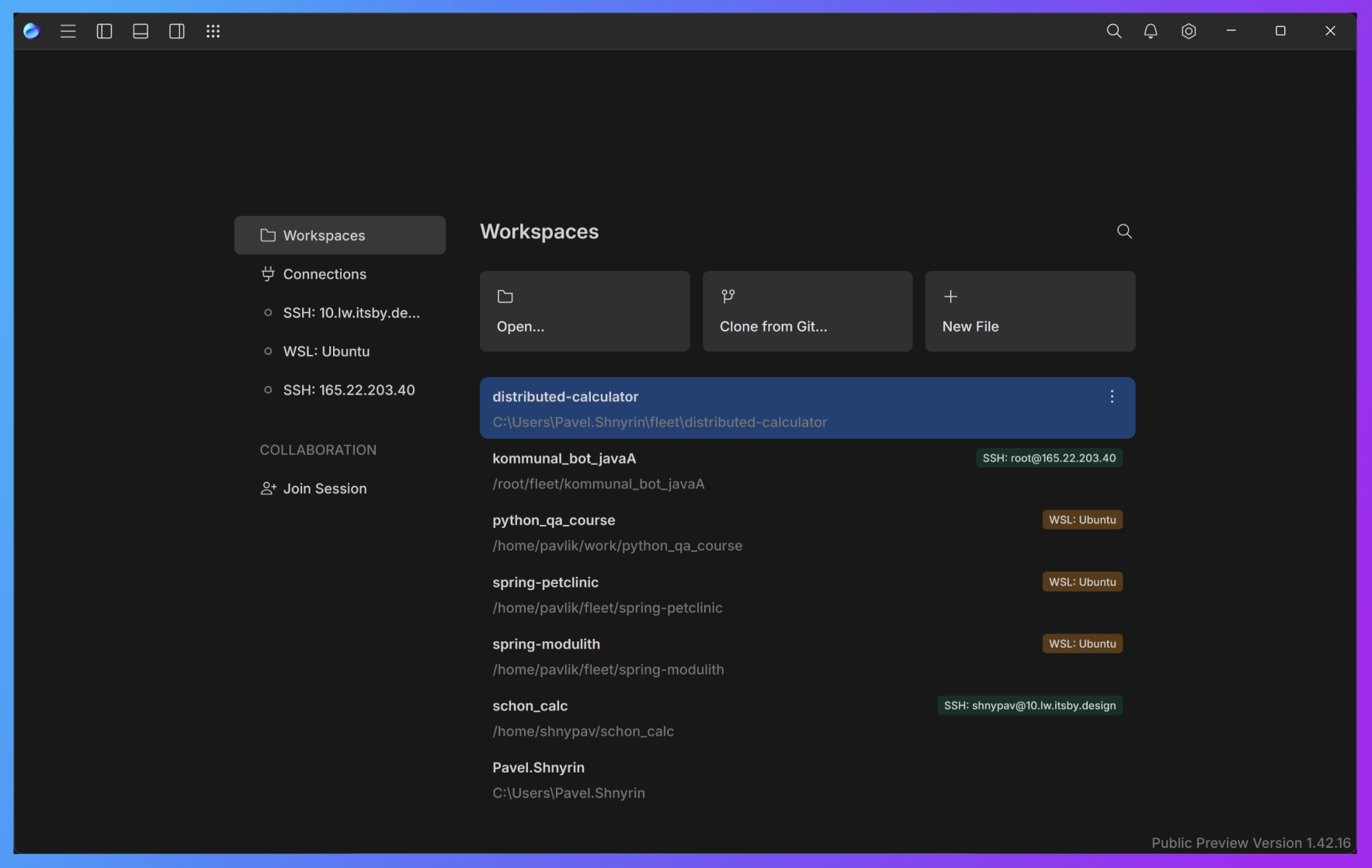1372x868 pixels.
Task: Open SSH: 10.lw.itsby.de... connection
Action: (340, 313)
